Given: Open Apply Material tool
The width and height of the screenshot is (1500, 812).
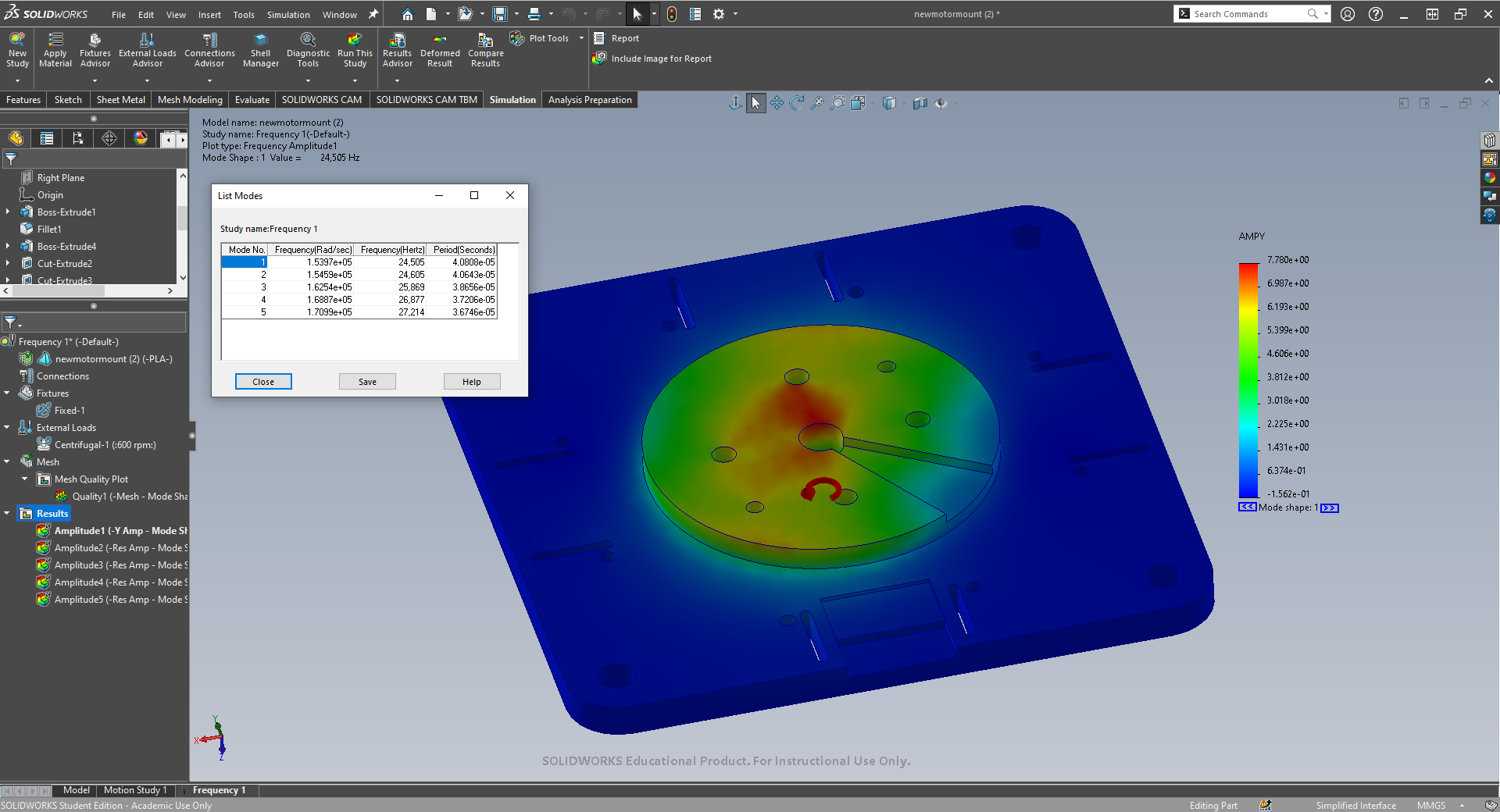Looking at the screenshot, I should click(55, 50).
